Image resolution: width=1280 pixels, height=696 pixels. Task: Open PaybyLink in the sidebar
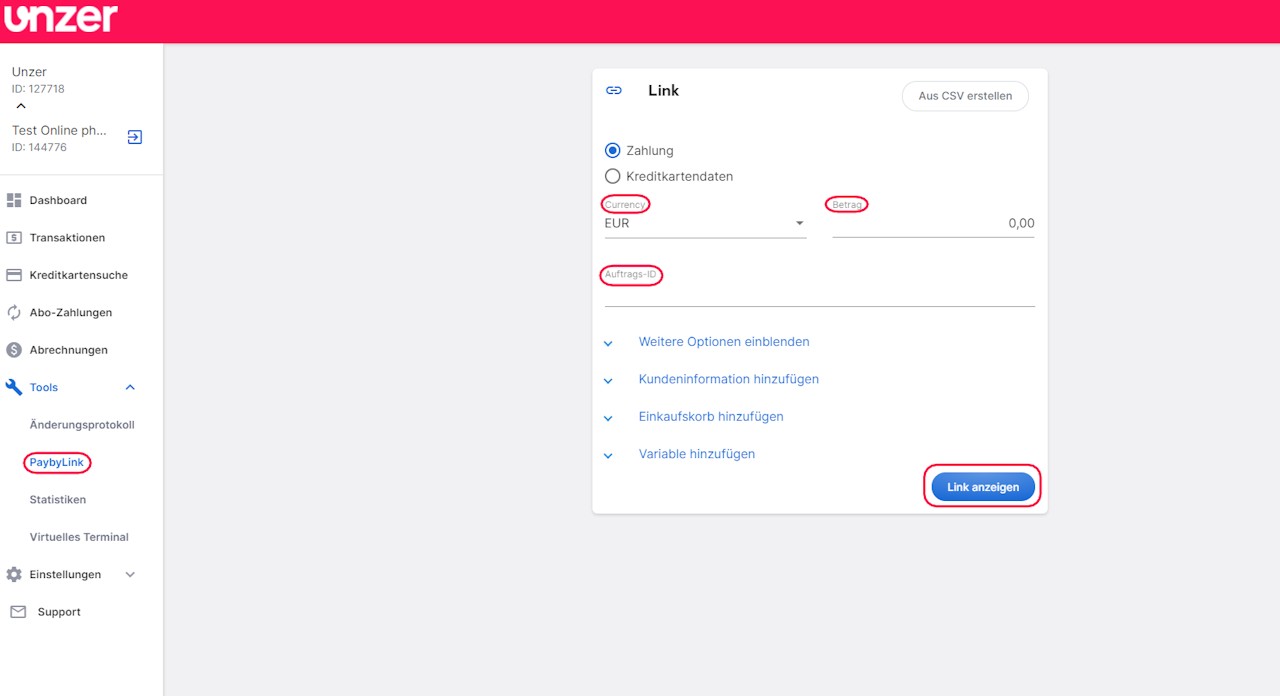pyautogui.click(x=57, y=463)
